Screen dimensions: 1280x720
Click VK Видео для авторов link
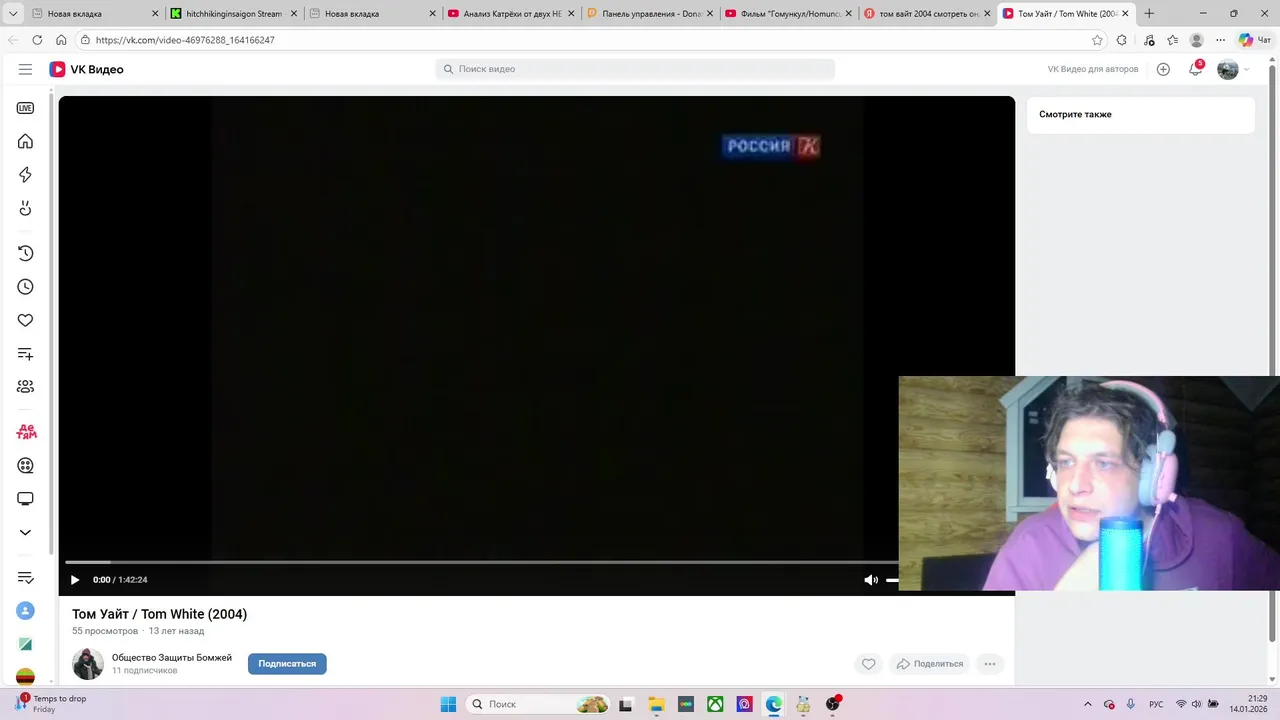(1093, 69)
